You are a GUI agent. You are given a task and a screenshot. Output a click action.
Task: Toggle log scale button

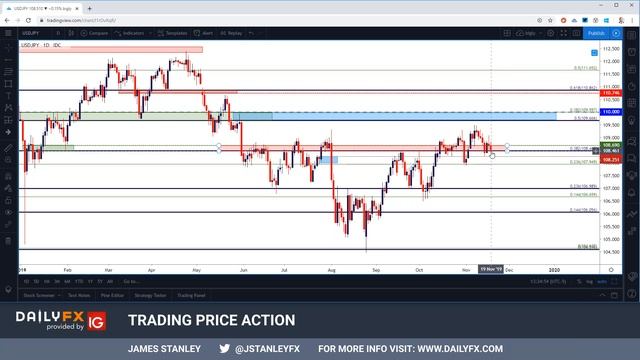[589, 282]
